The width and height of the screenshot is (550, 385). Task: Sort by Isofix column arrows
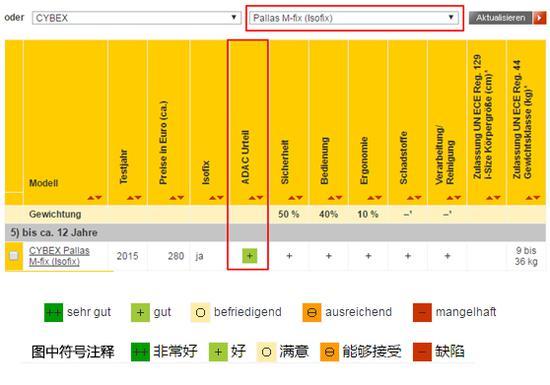click(216, 198)
